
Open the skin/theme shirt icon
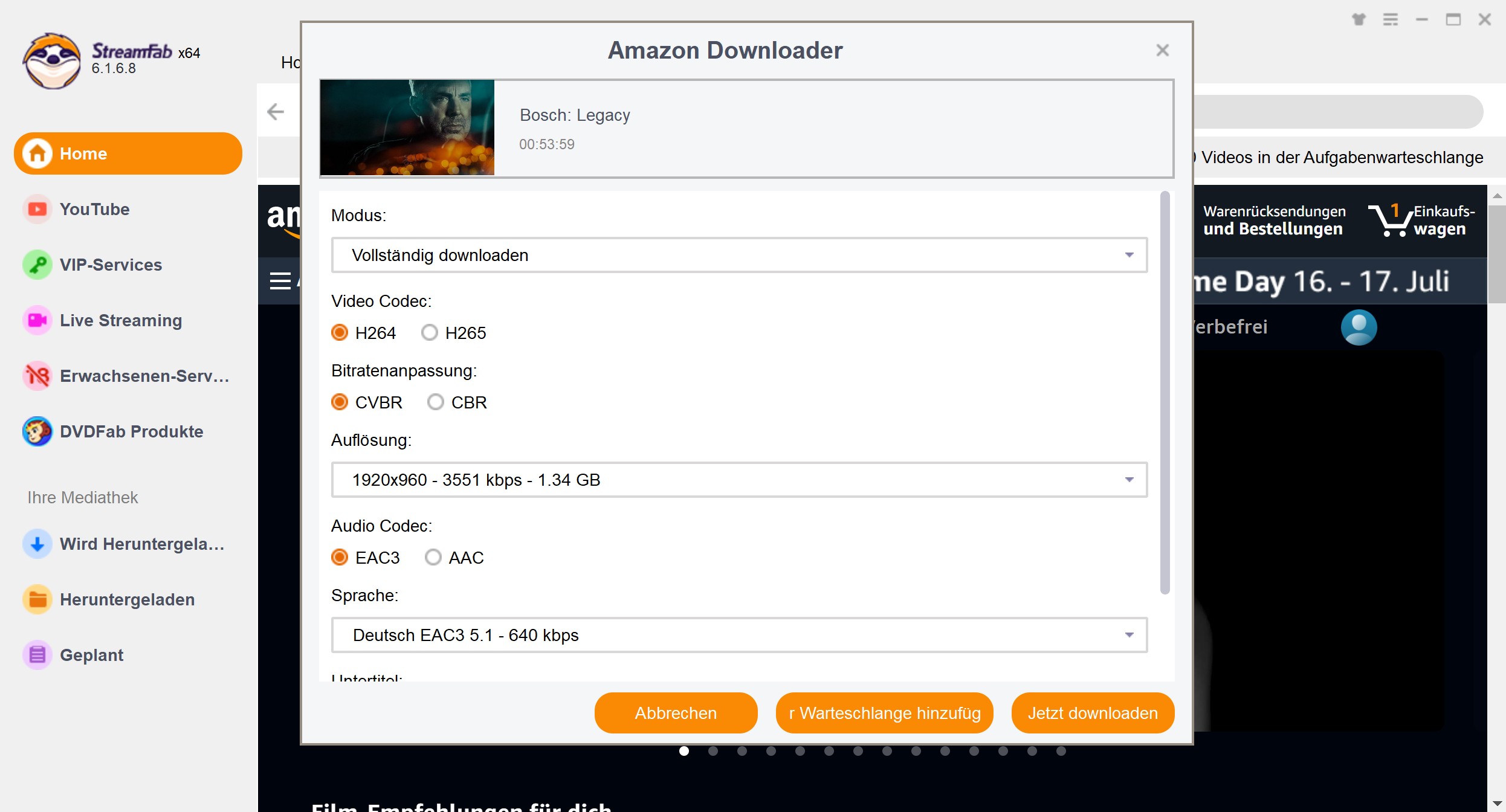click(x=1359, y=19)
